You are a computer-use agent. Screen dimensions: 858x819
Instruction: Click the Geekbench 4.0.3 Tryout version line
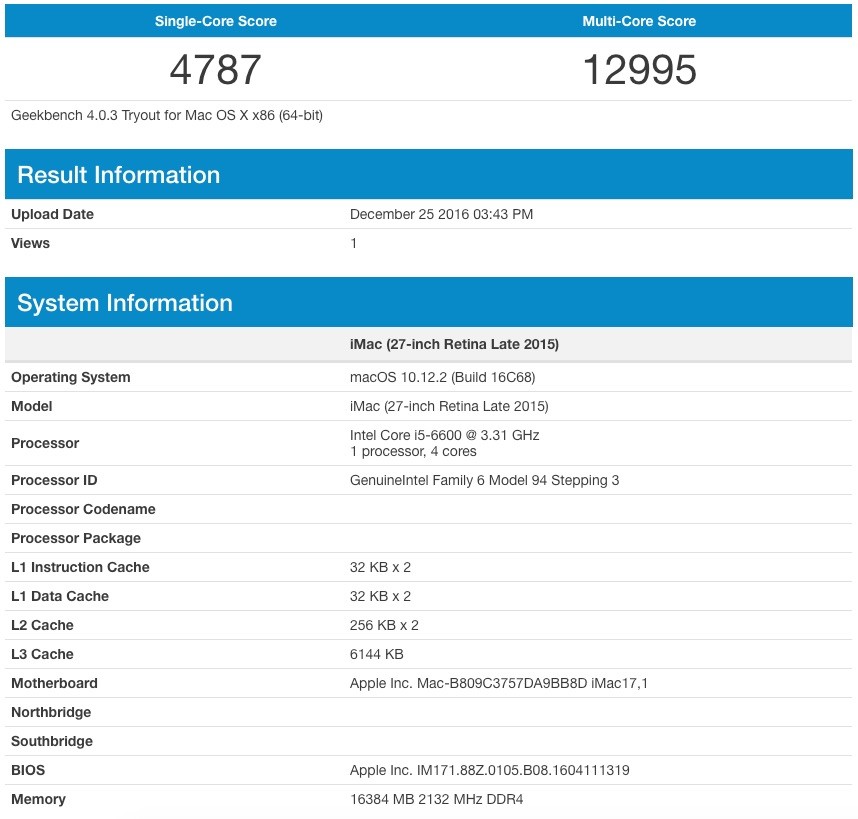coord(167,115)
